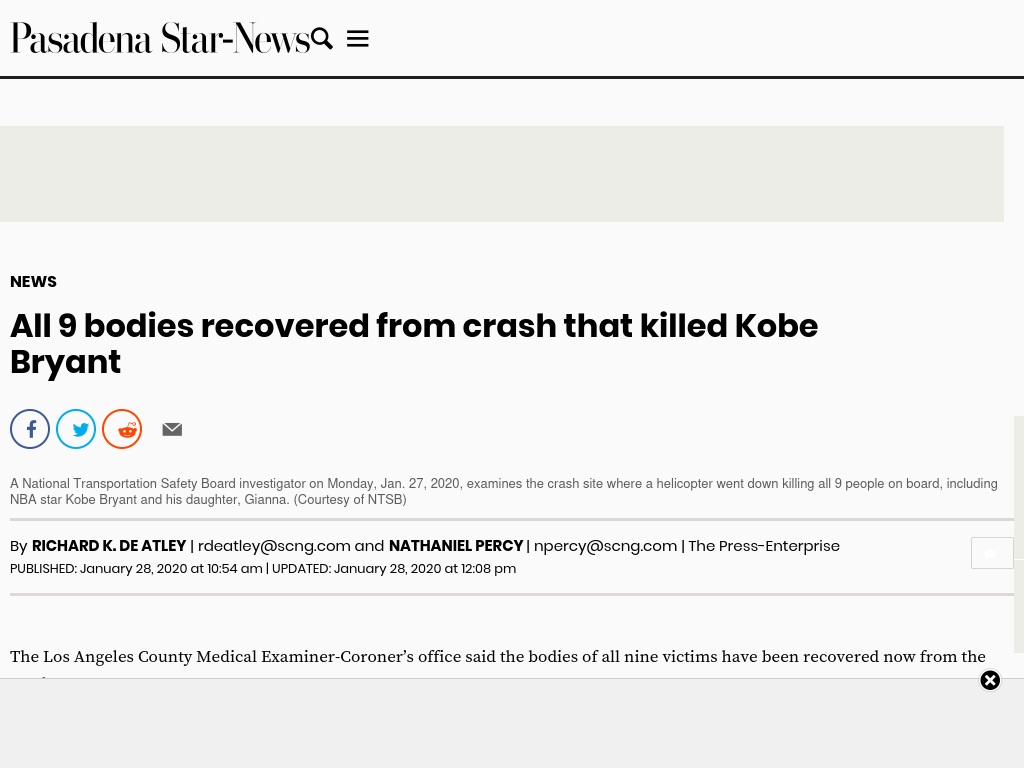Email rdeatley@scng.com
1024x768 pixels.
coord(274,546)
